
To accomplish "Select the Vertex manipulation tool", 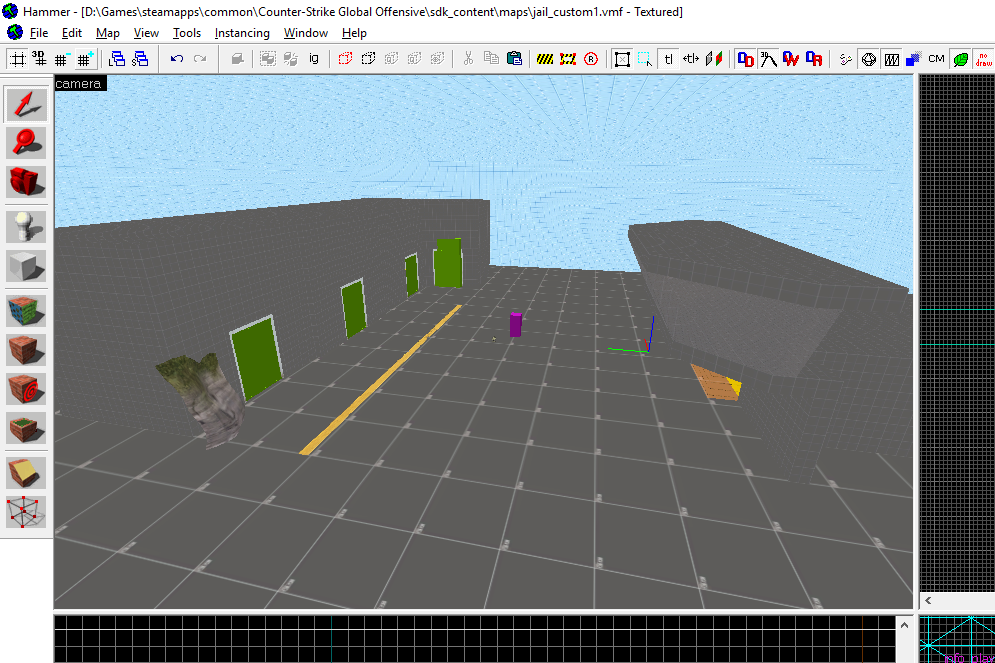I will click(x=26, y=511).
